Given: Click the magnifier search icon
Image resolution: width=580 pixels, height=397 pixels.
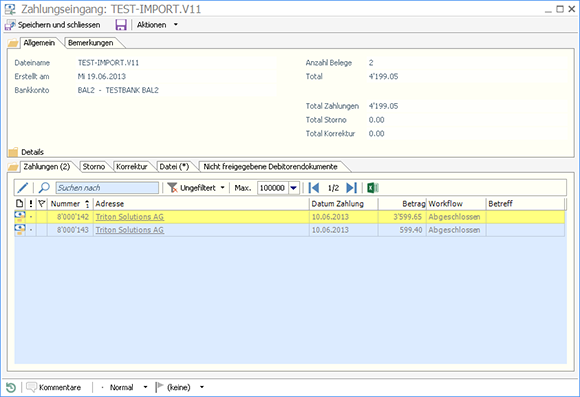Looking at the screenshot, I should 44,188.
